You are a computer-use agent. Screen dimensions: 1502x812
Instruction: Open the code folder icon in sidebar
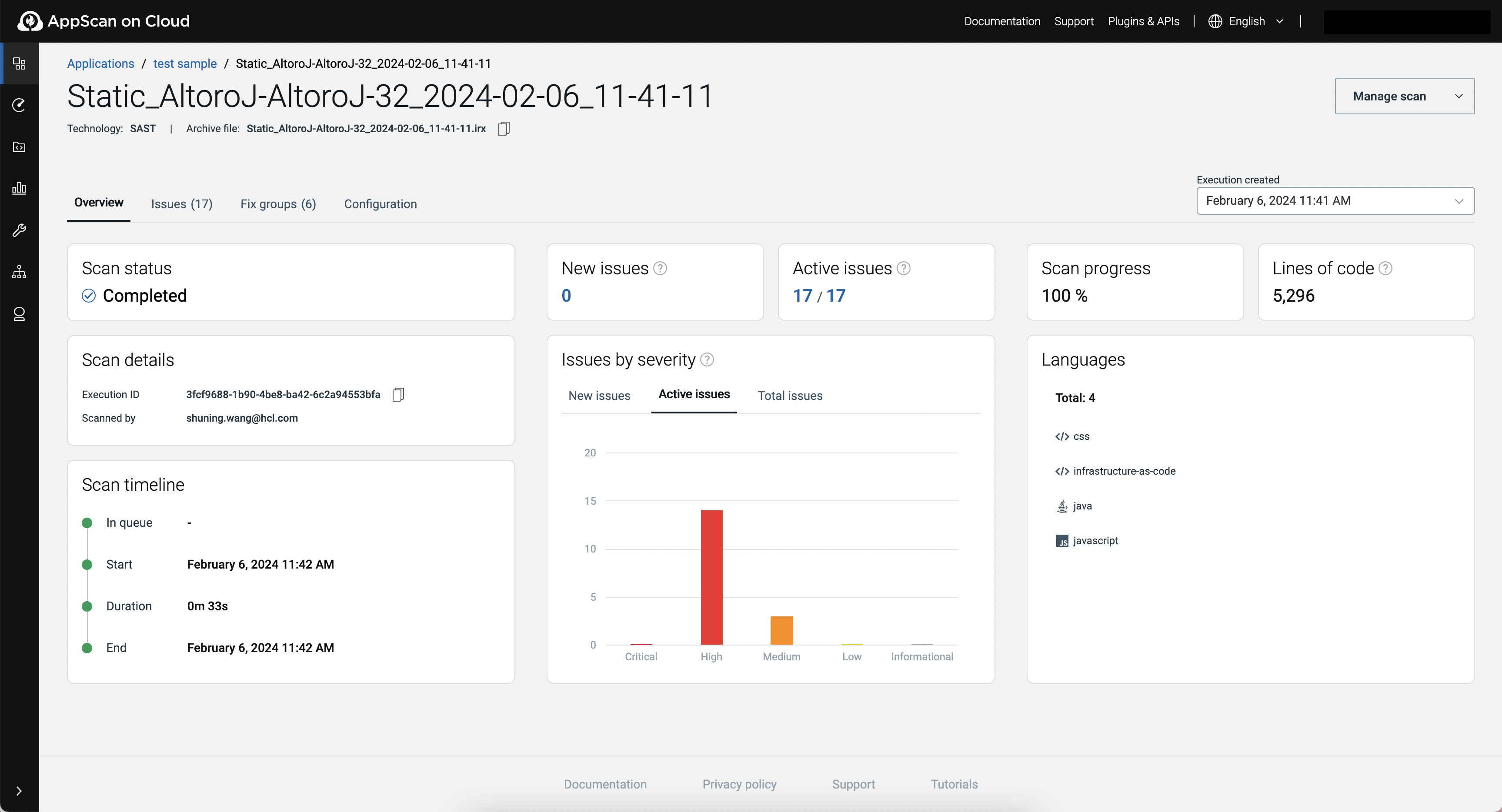(x=19, y=147)
